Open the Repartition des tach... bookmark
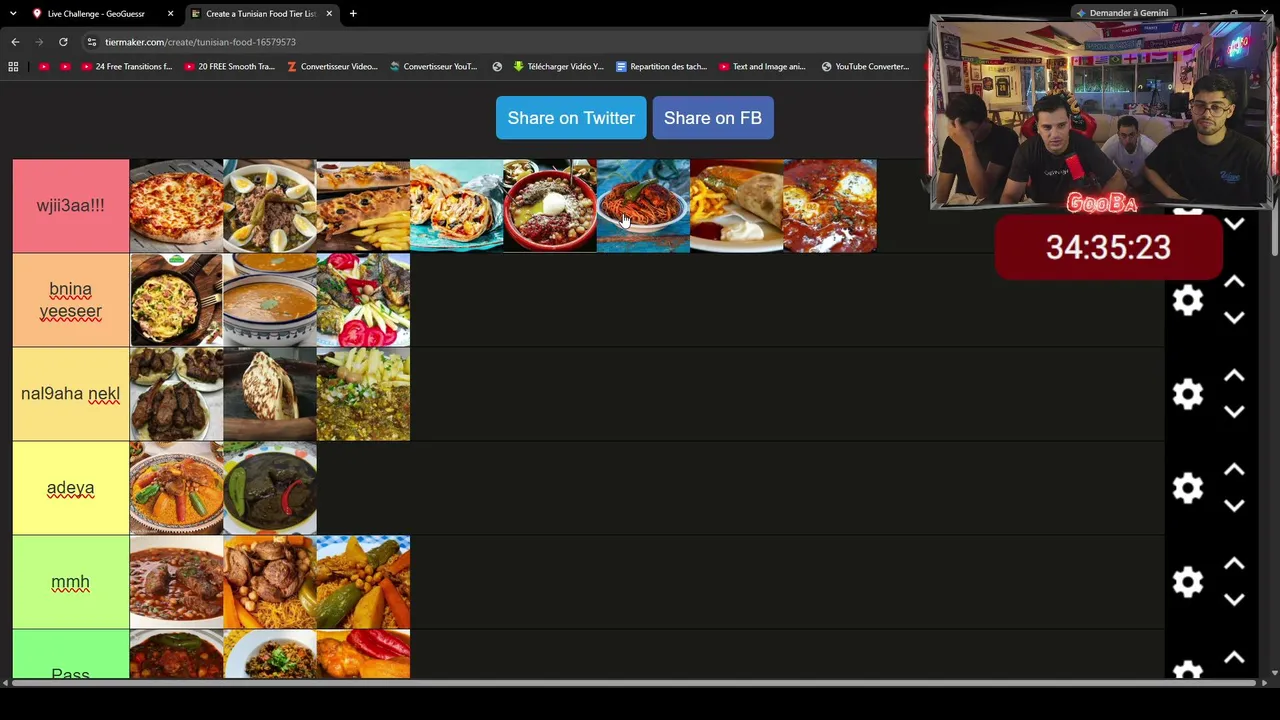The width and height of the screenshot is (1280, 720). click(661, 67)
